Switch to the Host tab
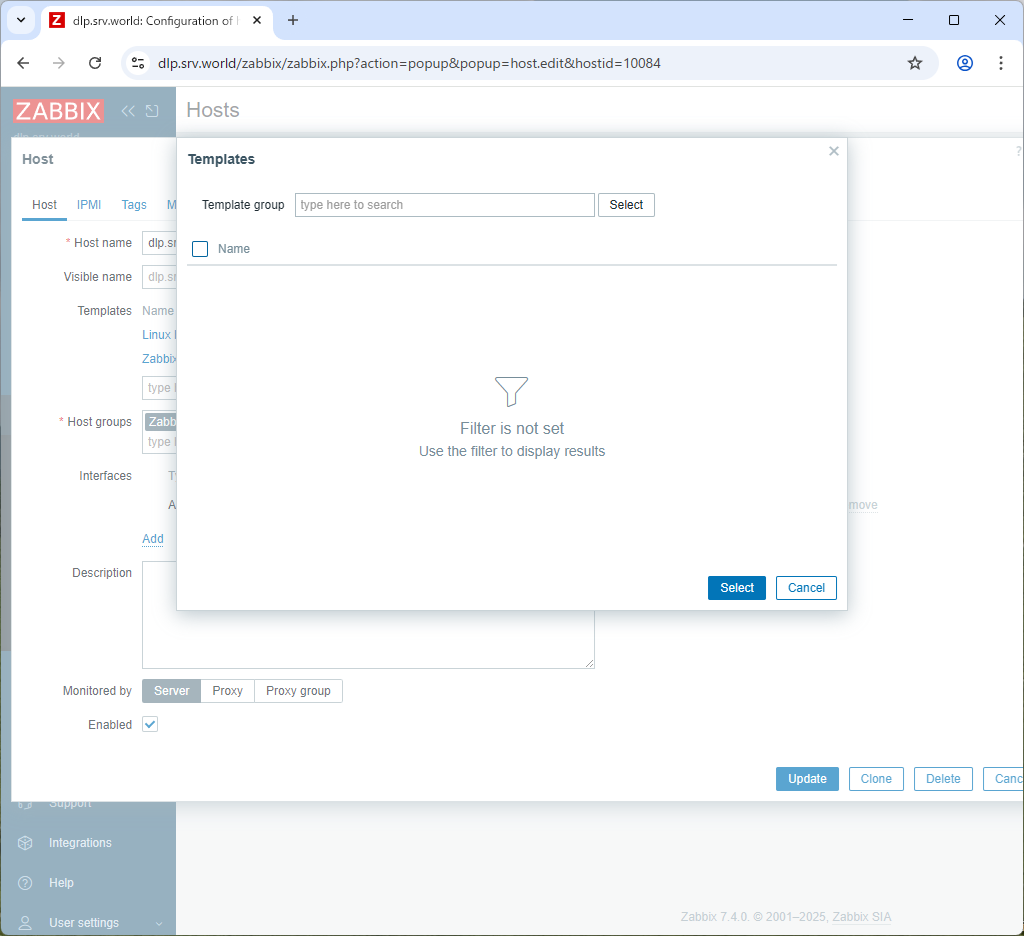This screenshot has height=936, width=1024. [44, 205]
